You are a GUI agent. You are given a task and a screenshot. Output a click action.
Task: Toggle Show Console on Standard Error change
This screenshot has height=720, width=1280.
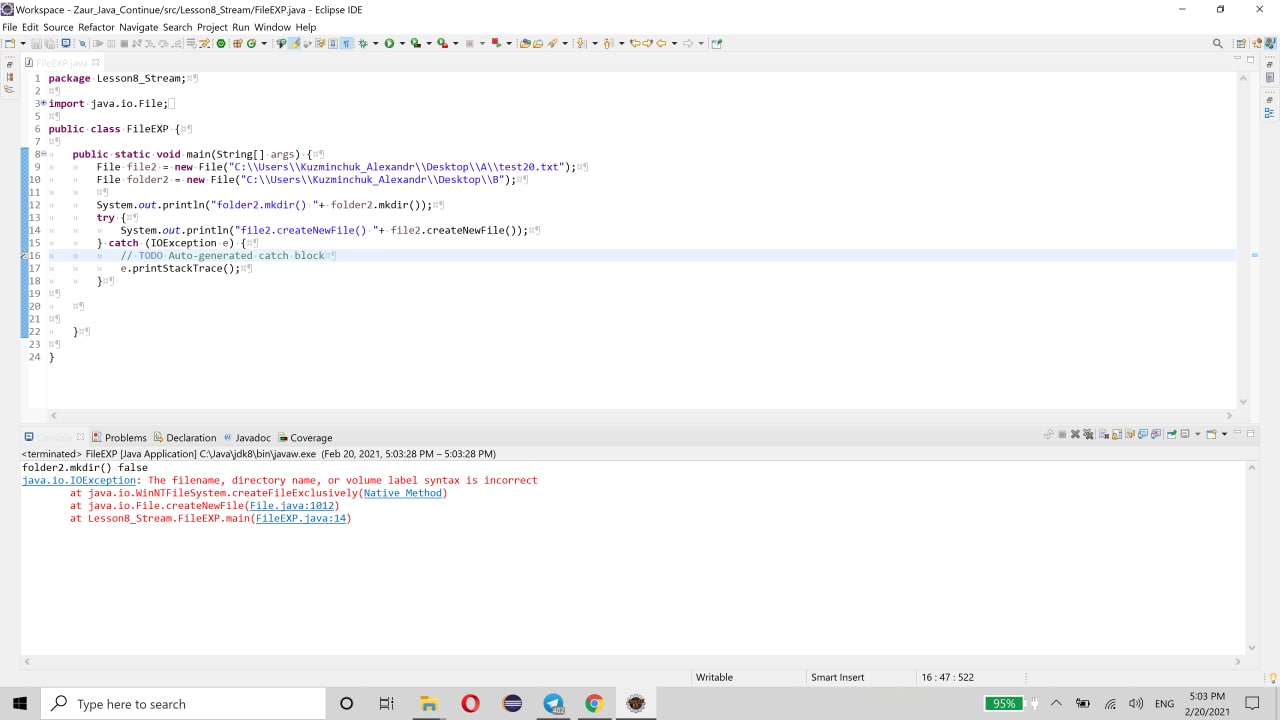pos(1156,434)
